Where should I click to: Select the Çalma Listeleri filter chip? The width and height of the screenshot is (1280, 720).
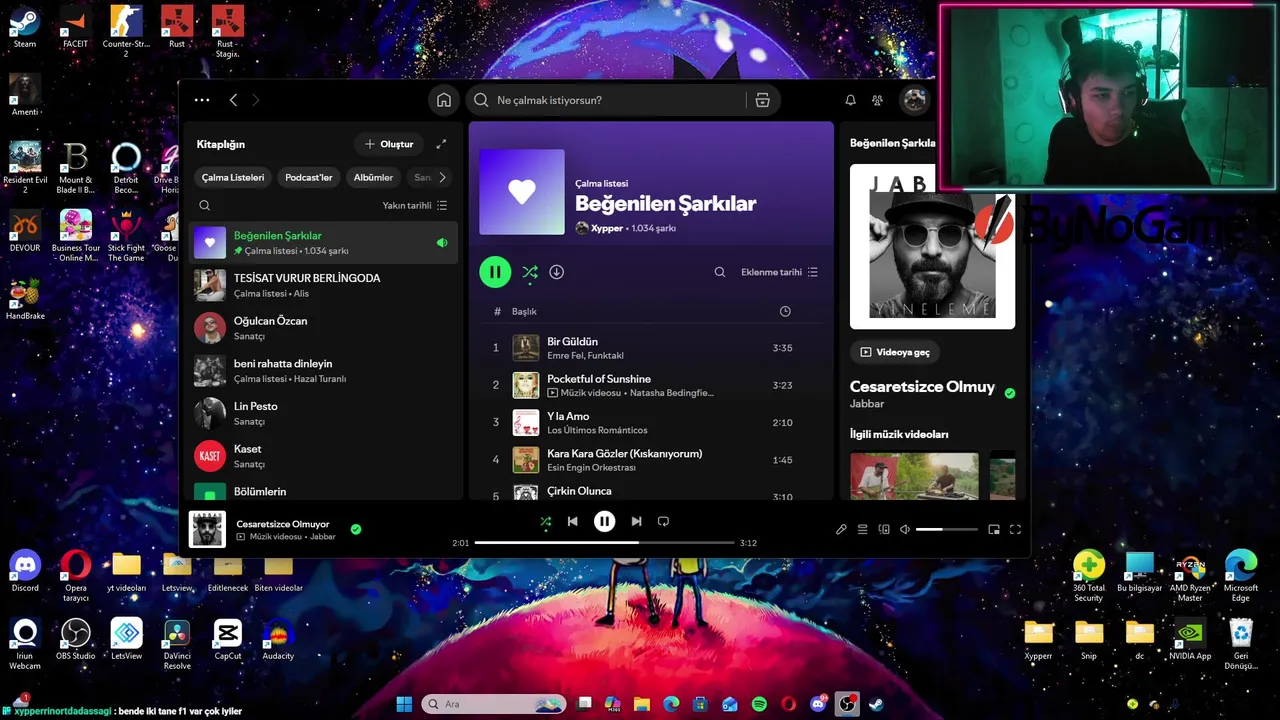pyautogui.click(x=233, y=177)
